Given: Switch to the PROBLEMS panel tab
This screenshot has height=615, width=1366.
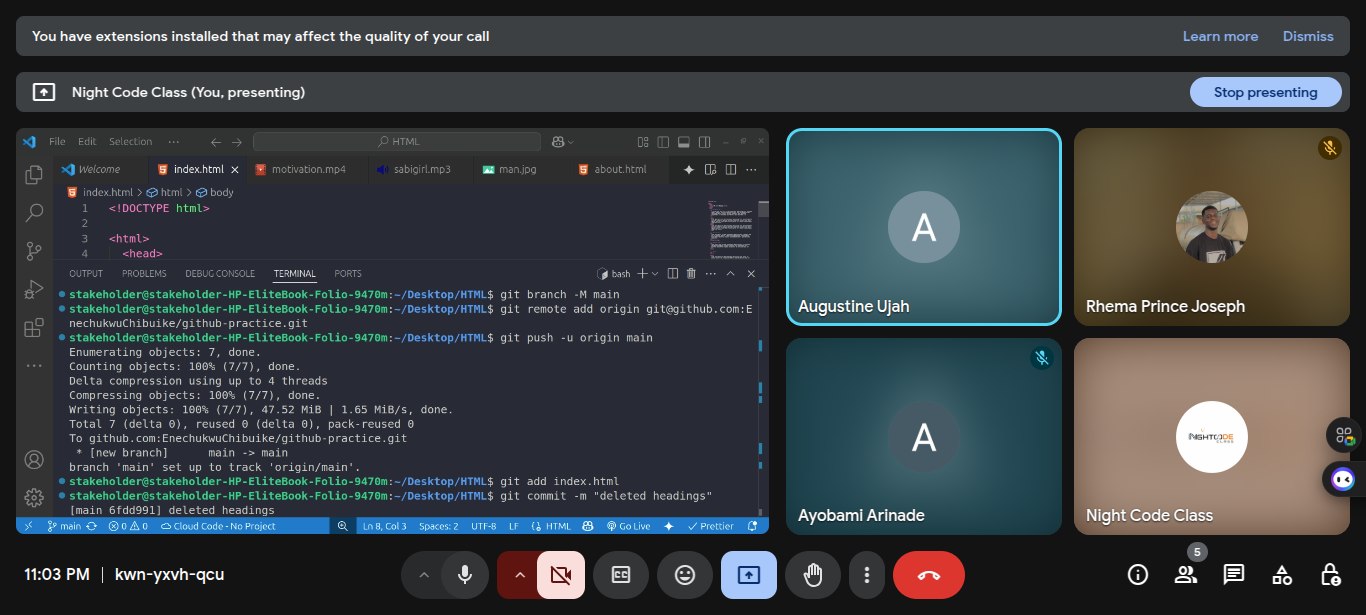Looking at the screenshot, I should [x=144, y=273].
